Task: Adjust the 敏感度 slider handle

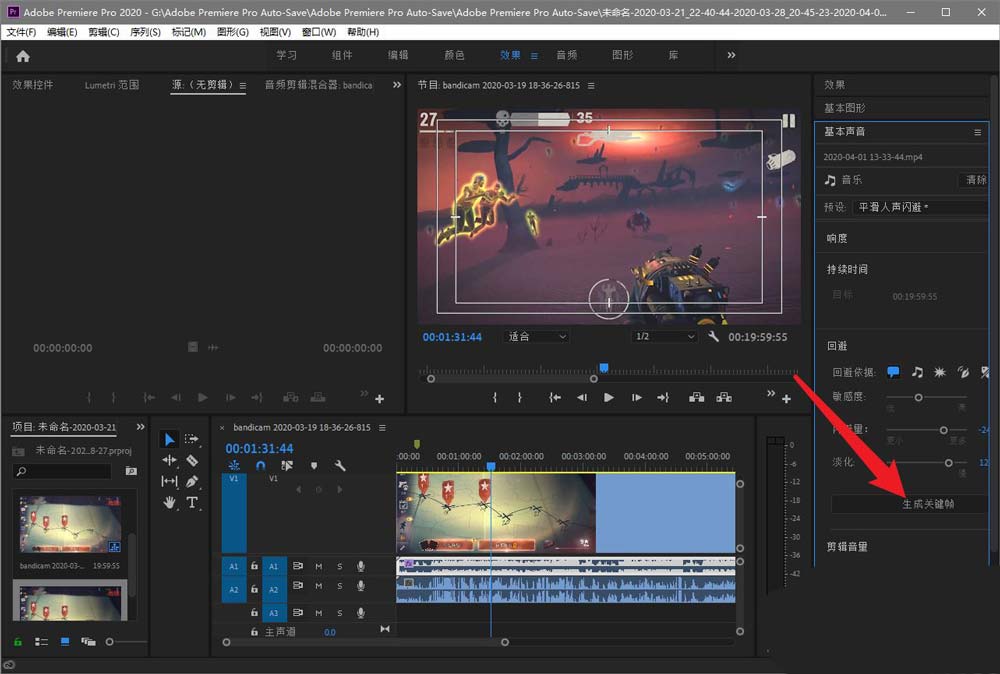Action: click(x=918, y=397)
